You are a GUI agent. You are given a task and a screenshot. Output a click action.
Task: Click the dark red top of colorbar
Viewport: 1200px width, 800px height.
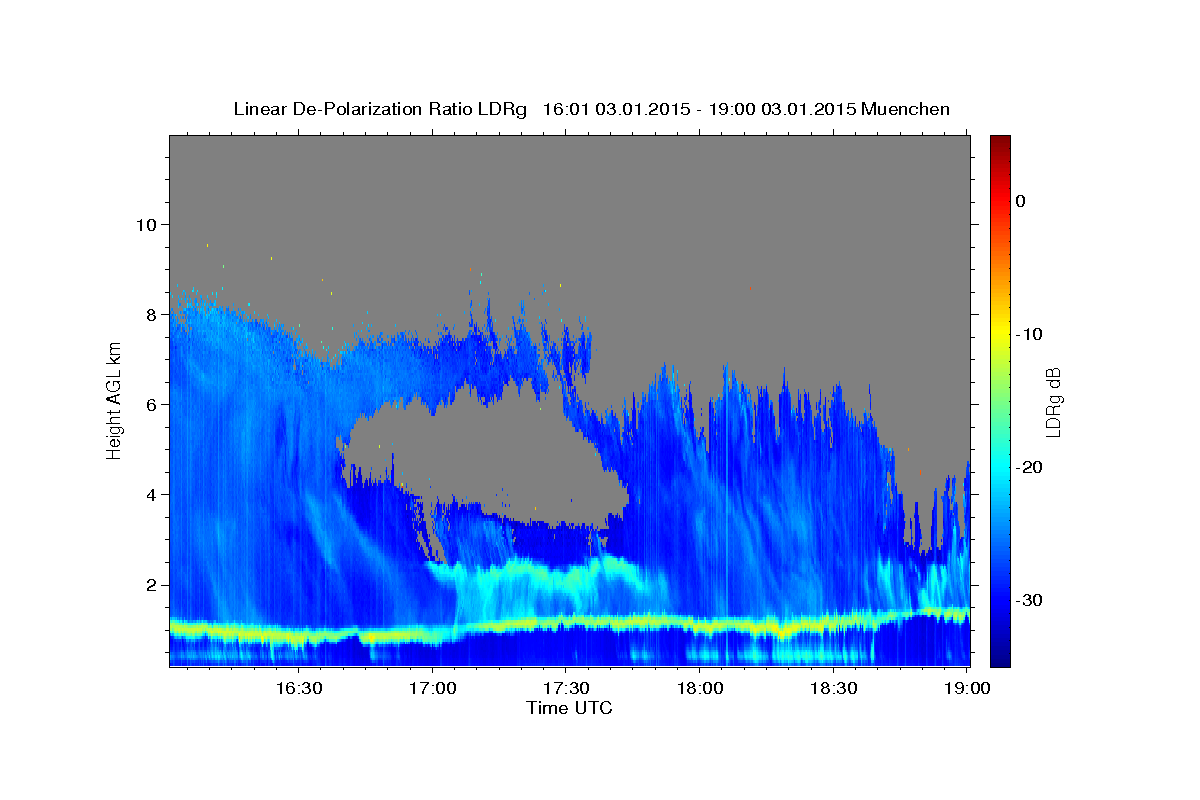click(1000, 143)
